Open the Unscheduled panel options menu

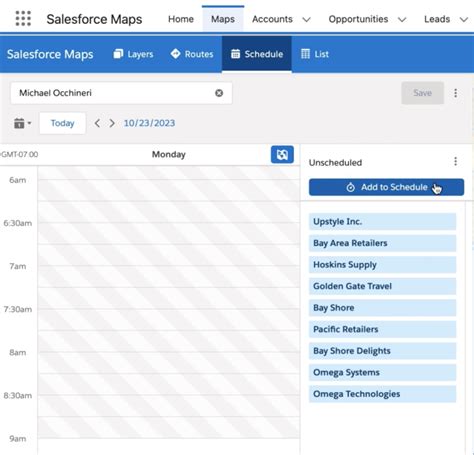(455, 162)
